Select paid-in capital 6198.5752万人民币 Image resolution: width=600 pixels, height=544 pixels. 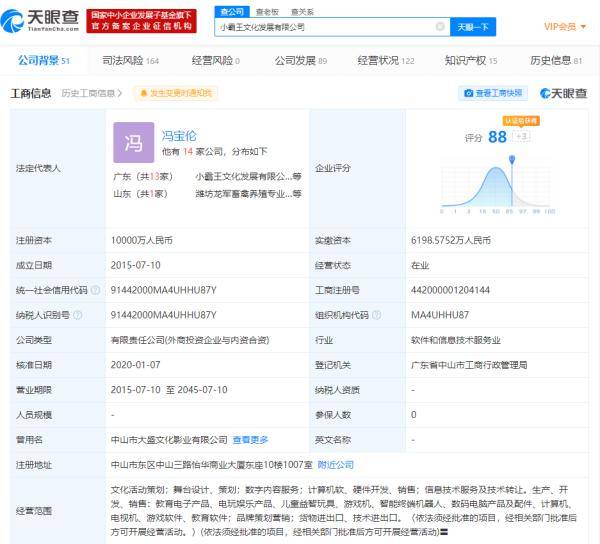(451, 240)
